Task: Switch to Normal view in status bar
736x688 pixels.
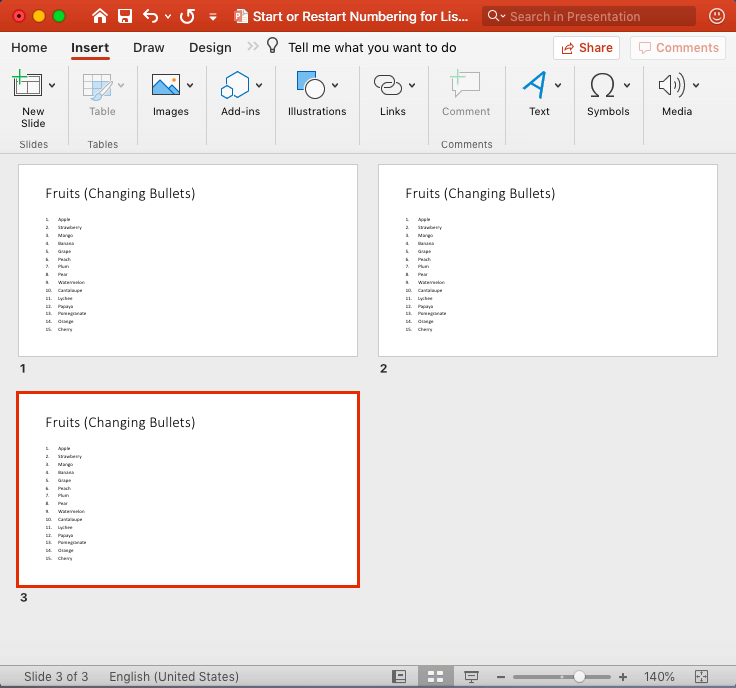Action: click(x=399, y=677)
